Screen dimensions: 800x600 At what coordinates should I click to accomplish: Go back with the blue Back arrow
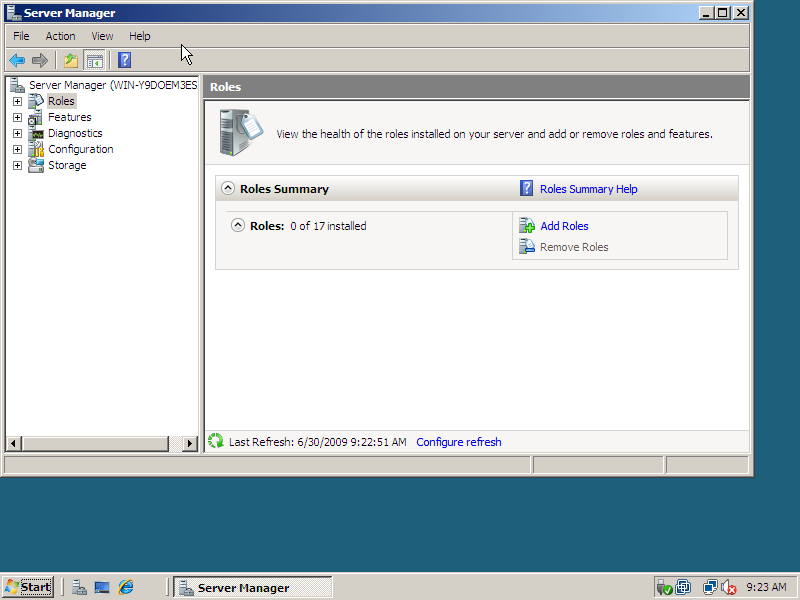(17, 61)
